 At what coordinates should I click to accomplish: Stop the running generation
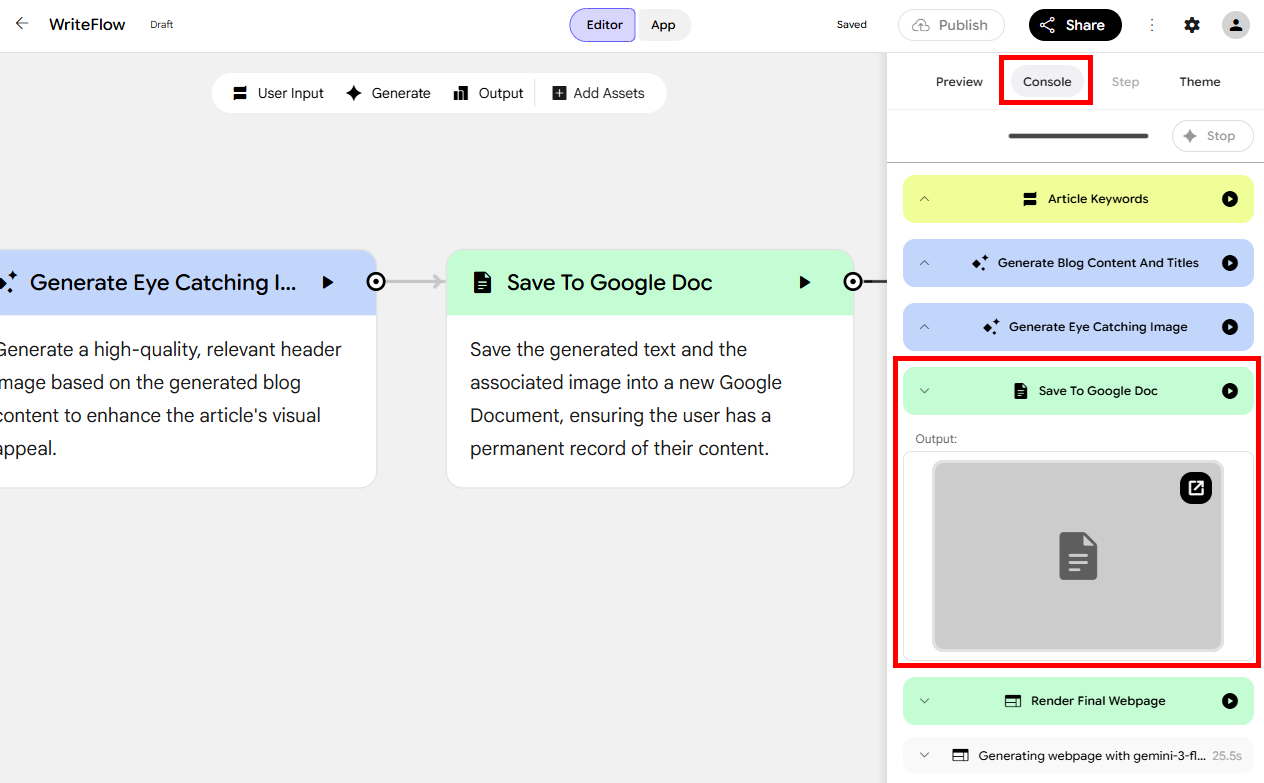coord(1212,136)
